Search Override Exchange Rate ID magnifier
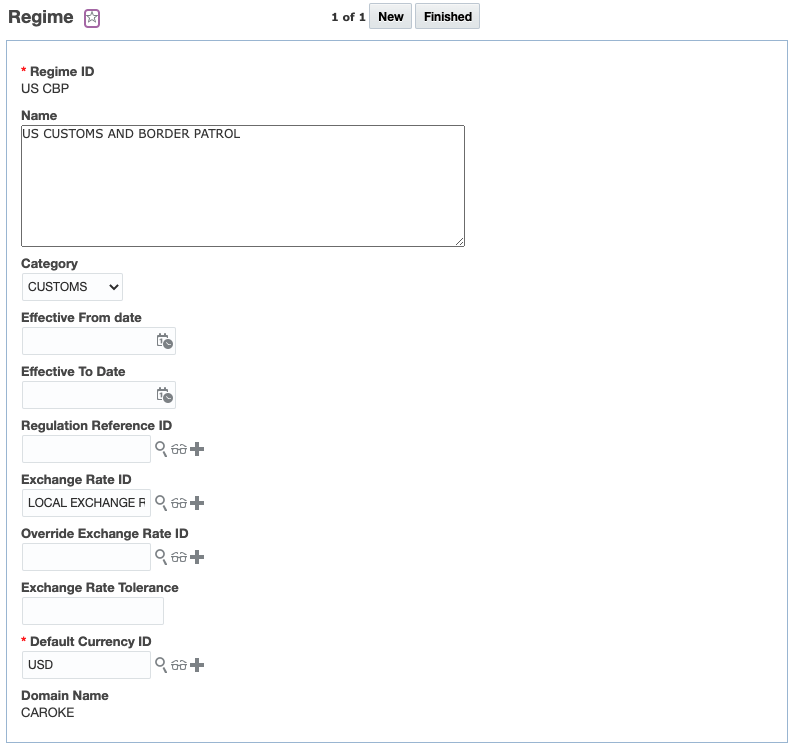 click(x=161, y=557)
